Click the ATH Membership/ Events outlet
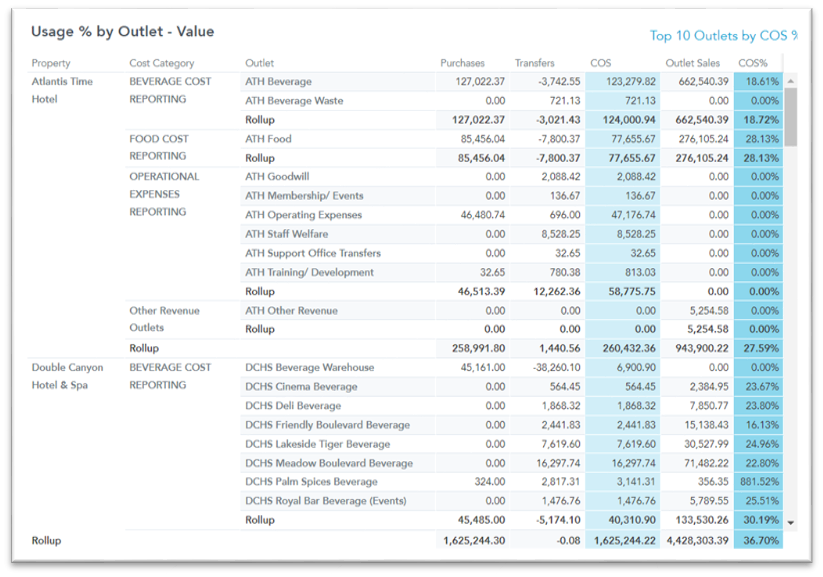The height and width of the screenshot is (577, 823). (304, 196)
